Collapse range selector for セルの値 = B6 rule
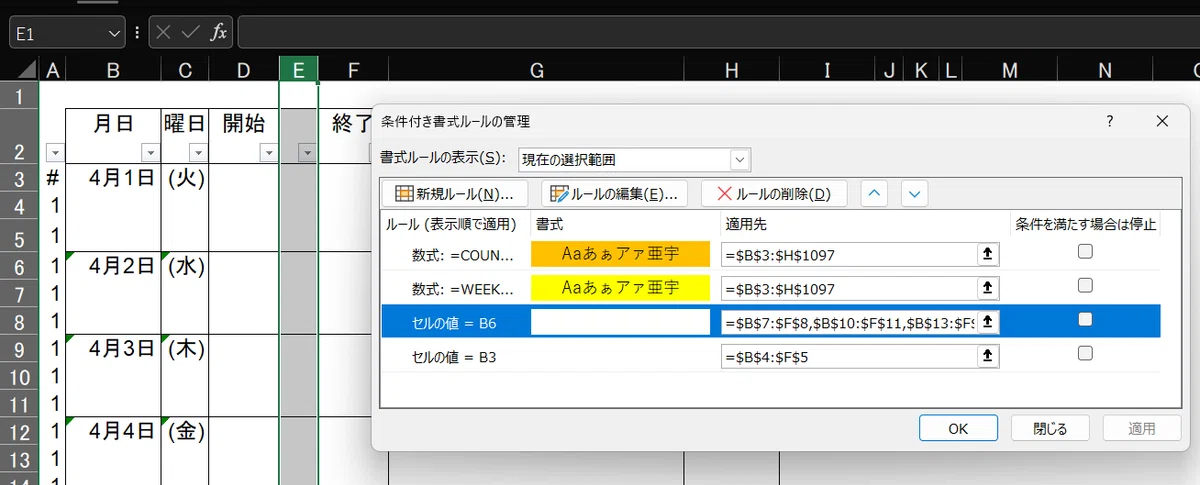The height and width of the screenshot is (485, 1200). pos(988,322)
